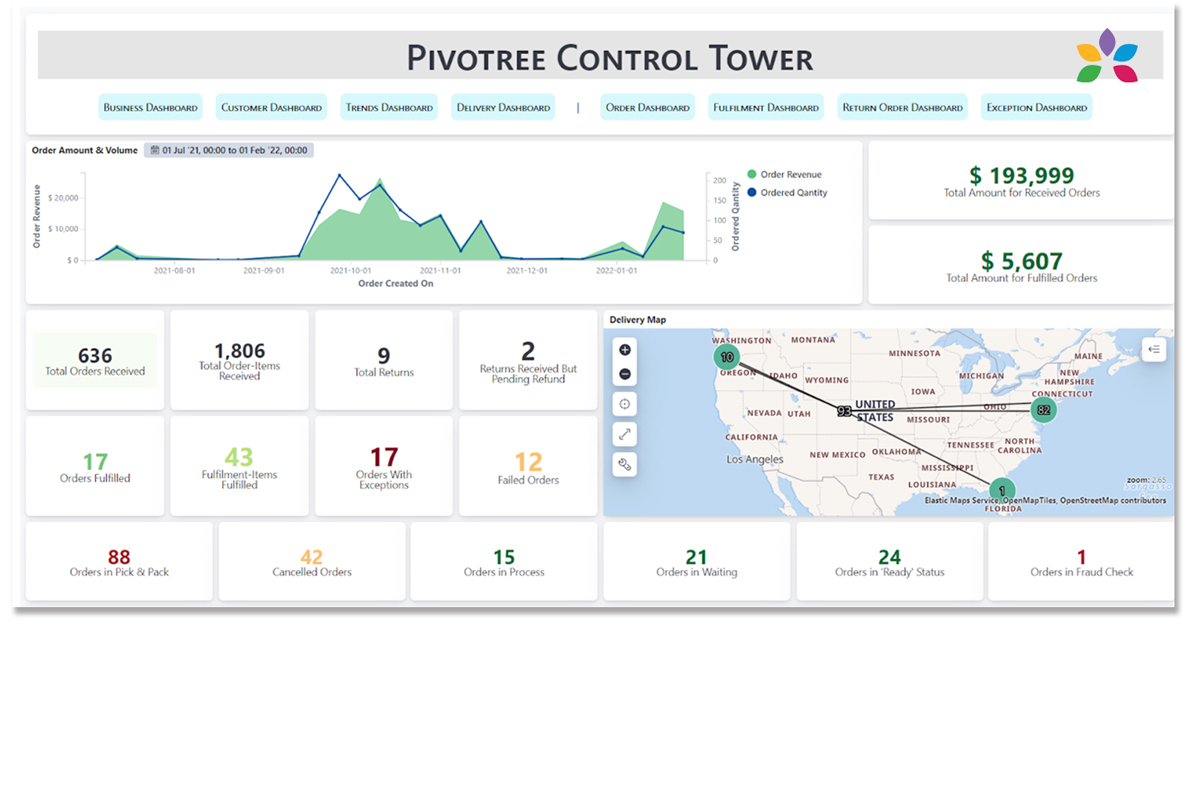The height and width of the screenshot is (795, 1200).
Task: Click the Failed Orders card
Action: coord(528,466)
